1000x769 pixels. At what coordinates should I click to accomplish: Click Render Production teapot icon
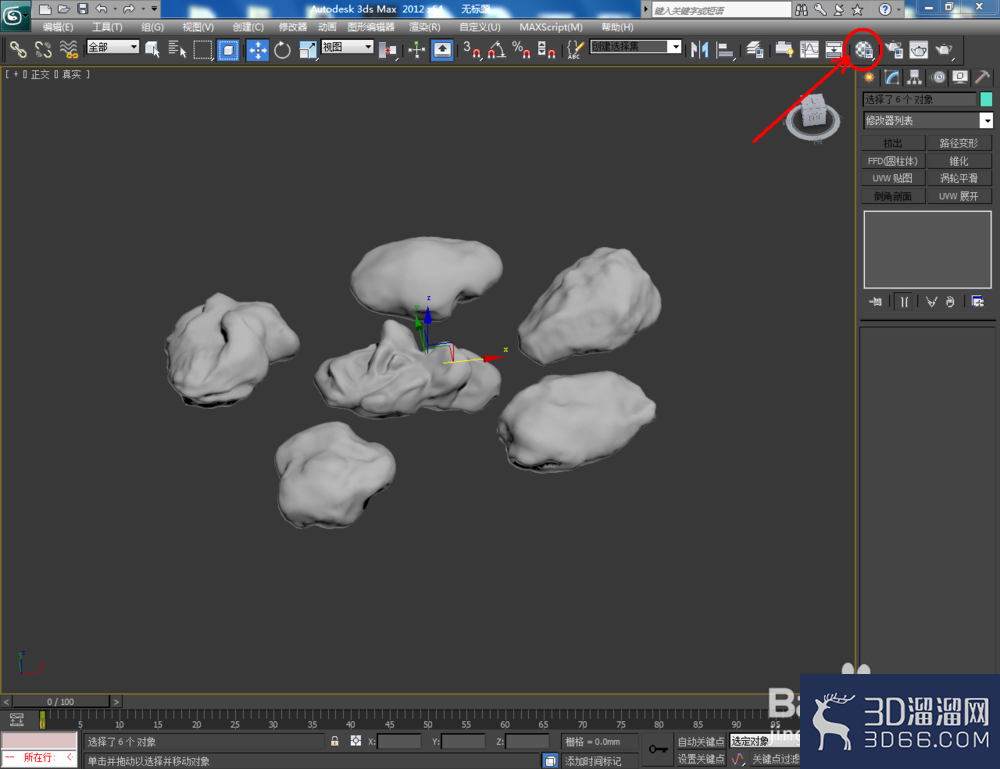944,49
